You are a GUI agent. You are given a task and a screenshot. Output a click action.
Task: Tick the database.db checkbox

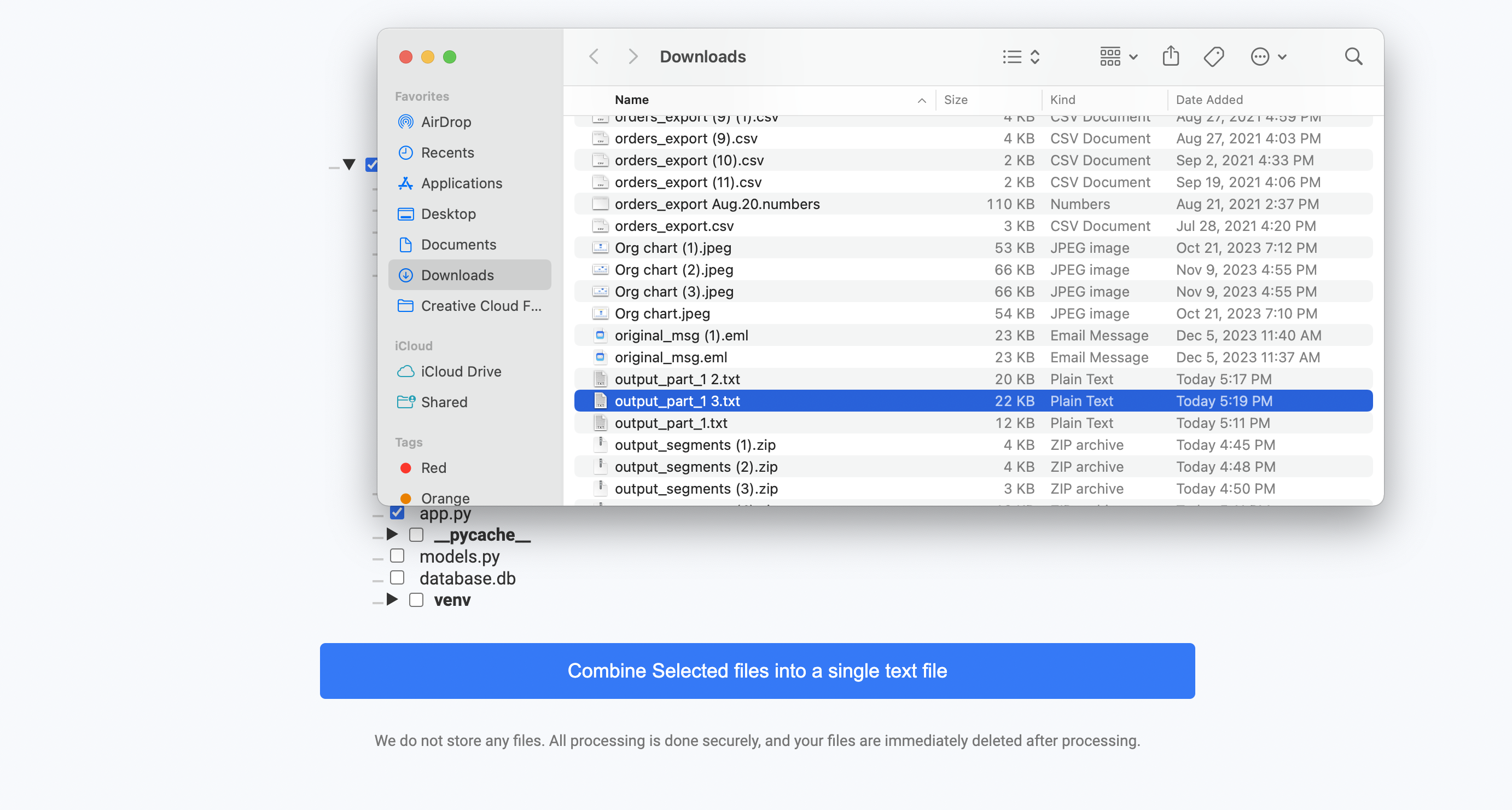397,578
